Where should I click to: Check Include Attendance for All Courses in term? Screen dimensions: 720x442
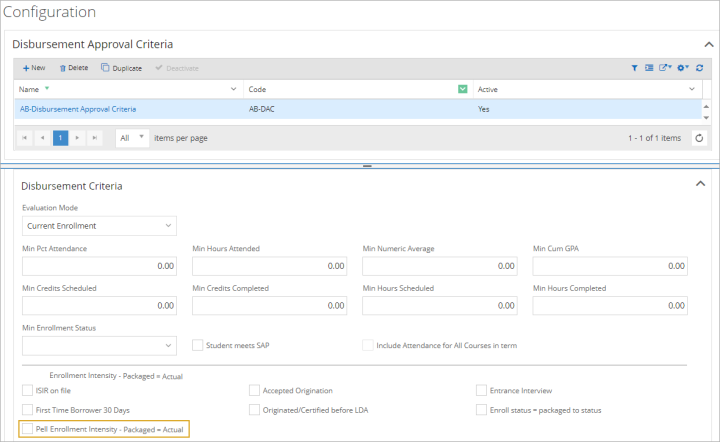(x=368, y=345)
